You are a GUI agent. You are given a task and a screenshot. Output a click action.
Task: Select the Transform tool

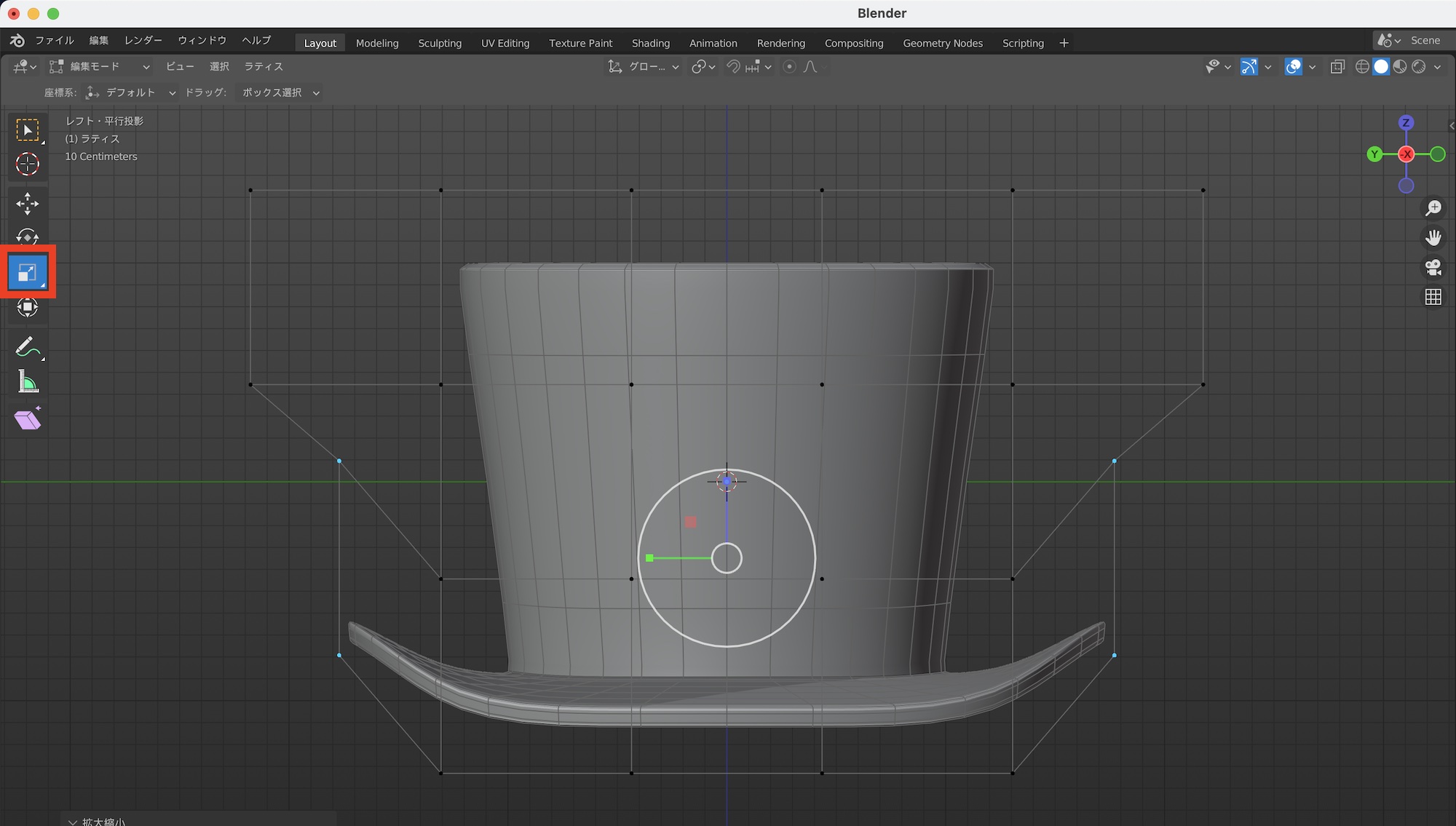click(28, 307)
